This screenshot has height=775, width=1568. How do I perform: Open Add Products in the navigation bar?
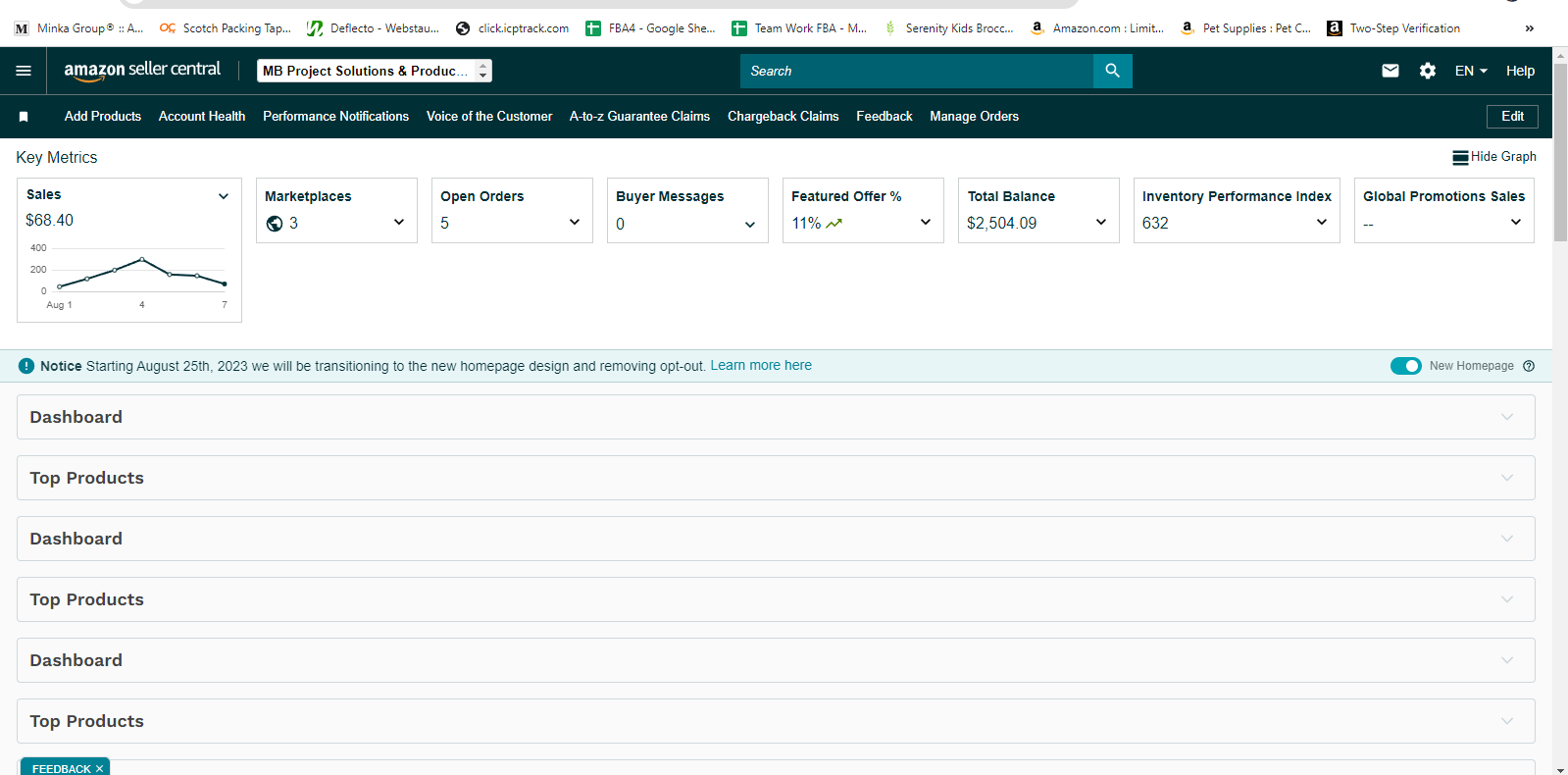pos(103,116)
